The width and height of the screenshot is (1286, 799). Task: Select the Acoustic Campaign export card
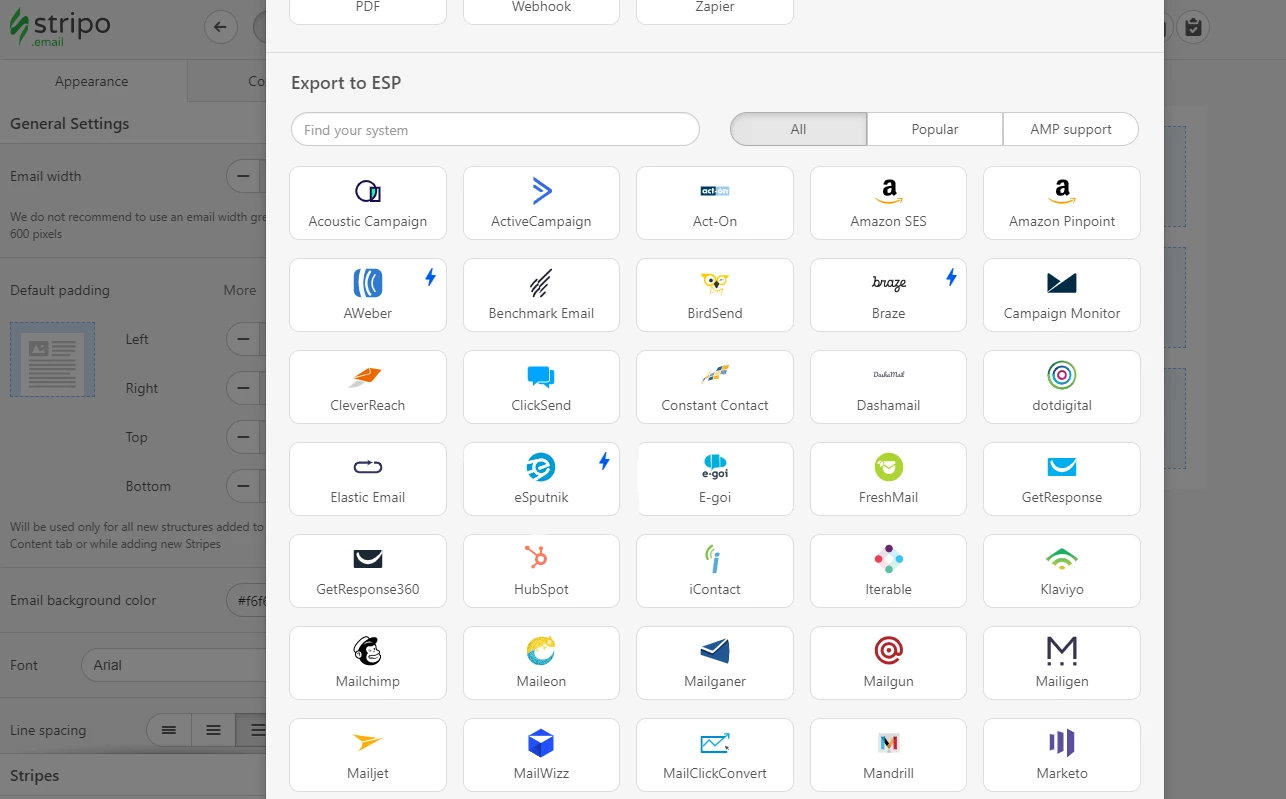[x=367, y=203]
